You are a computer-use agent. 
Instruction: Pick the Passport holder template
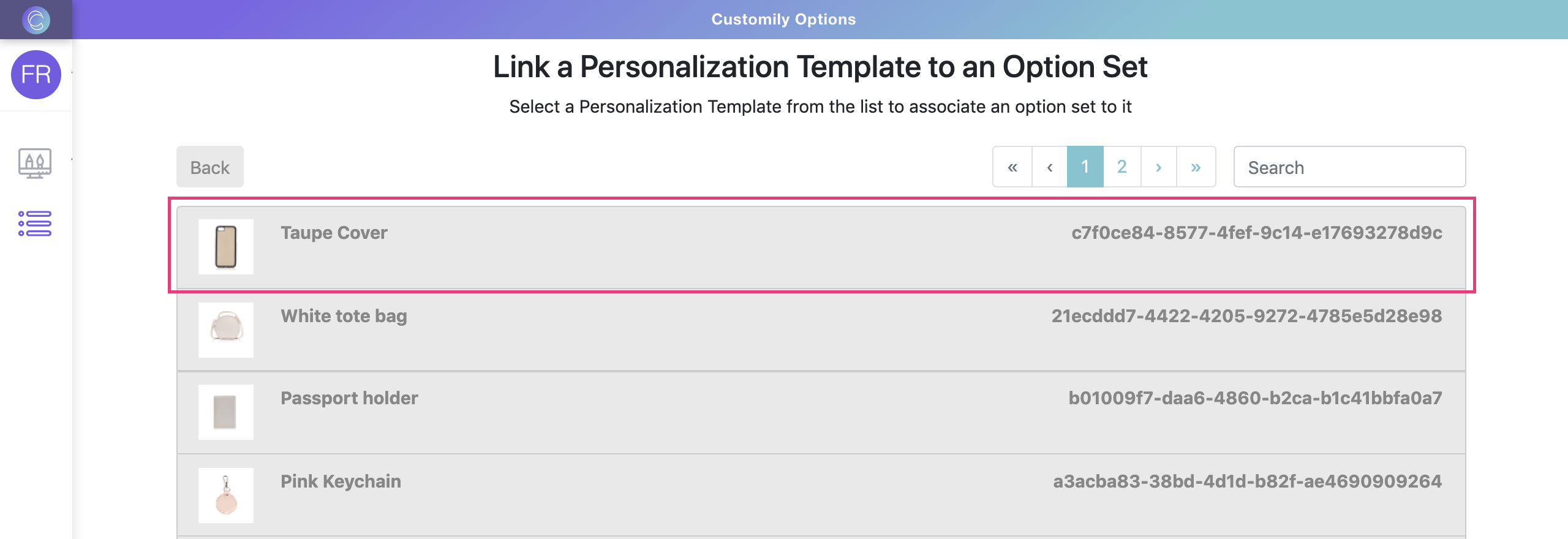click(821, 412)
